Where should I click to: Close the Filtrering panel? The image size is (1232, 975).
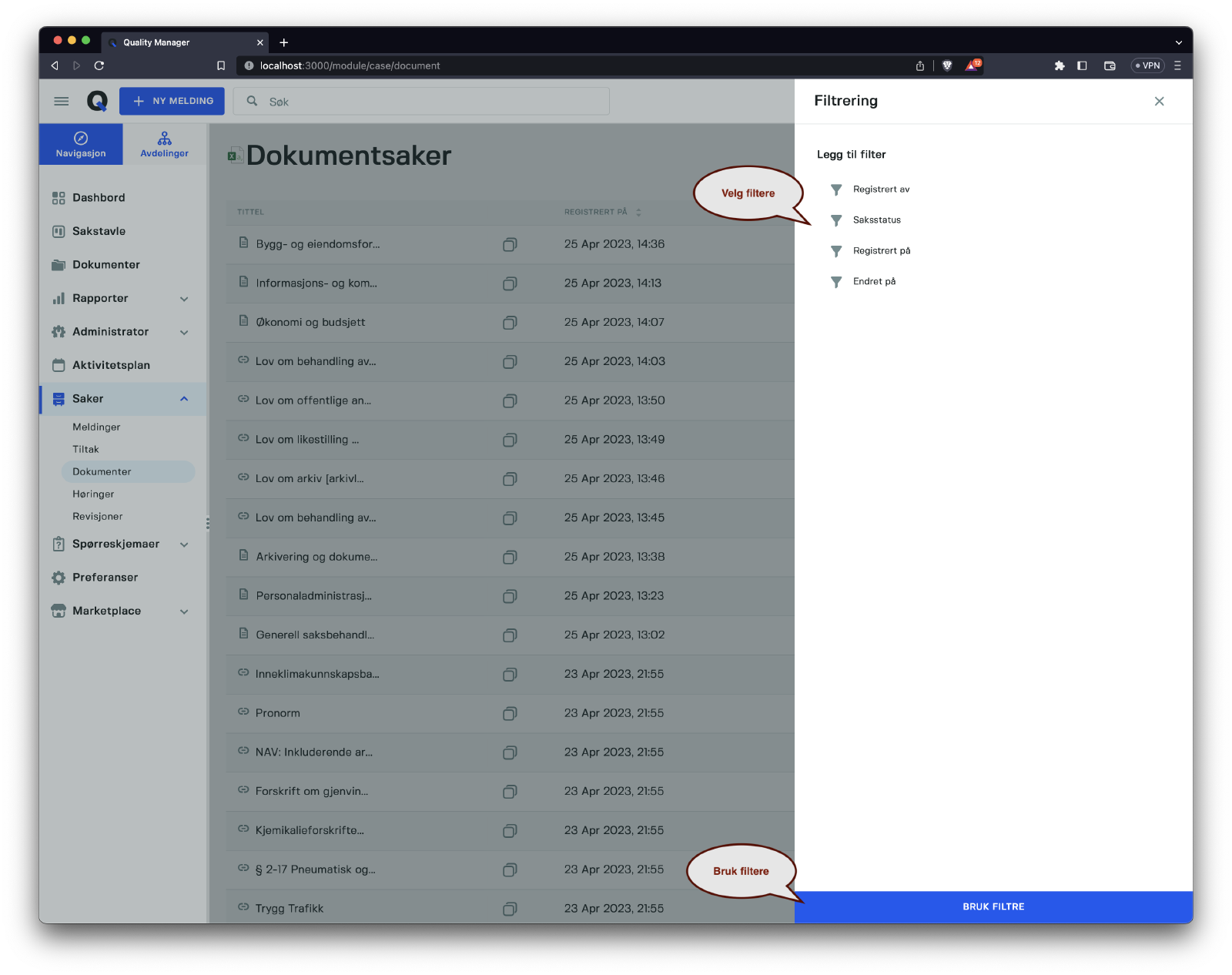click(x=1159, y=101)
